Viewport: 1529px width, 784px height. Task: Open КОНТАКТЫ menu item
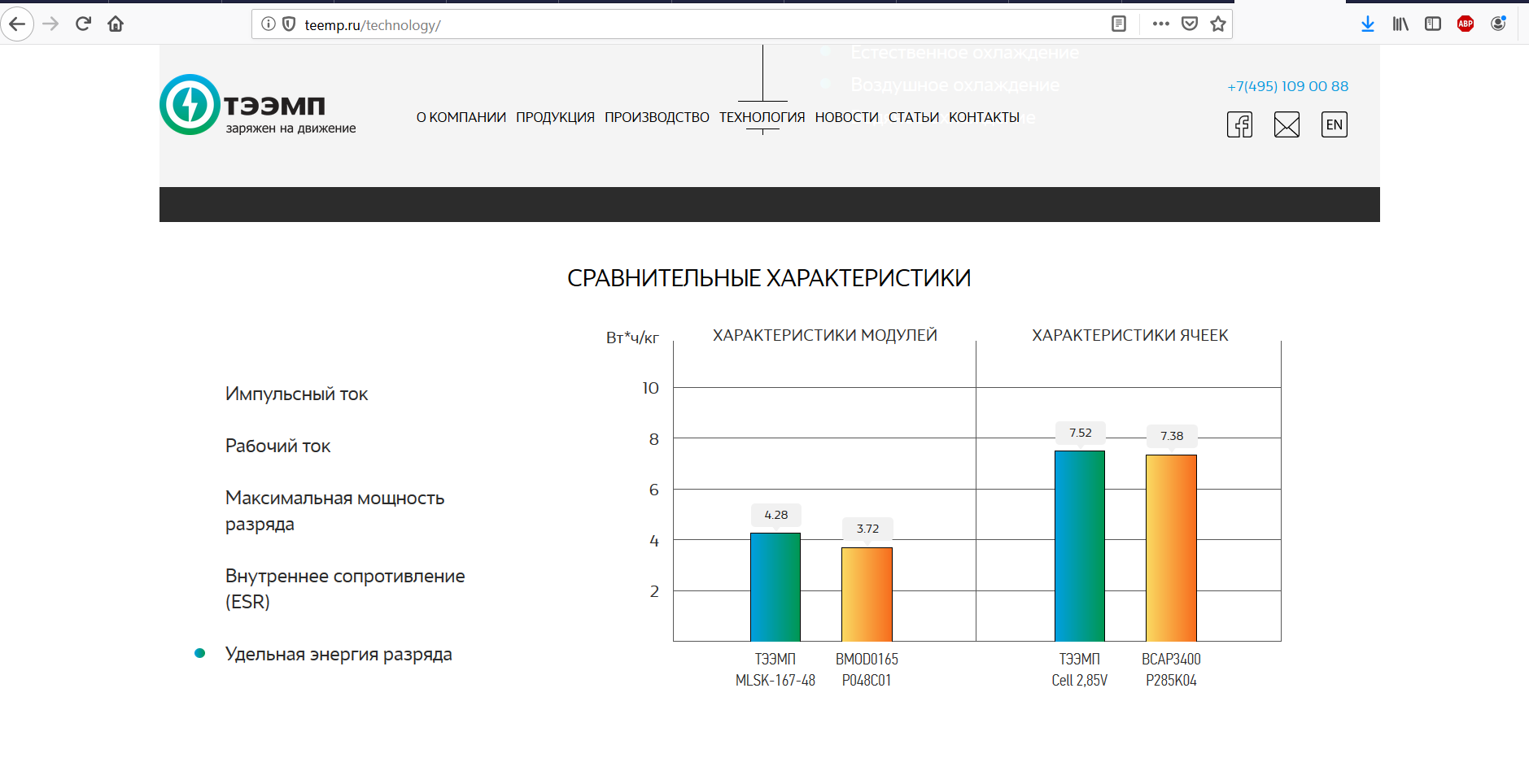point(984,117)
